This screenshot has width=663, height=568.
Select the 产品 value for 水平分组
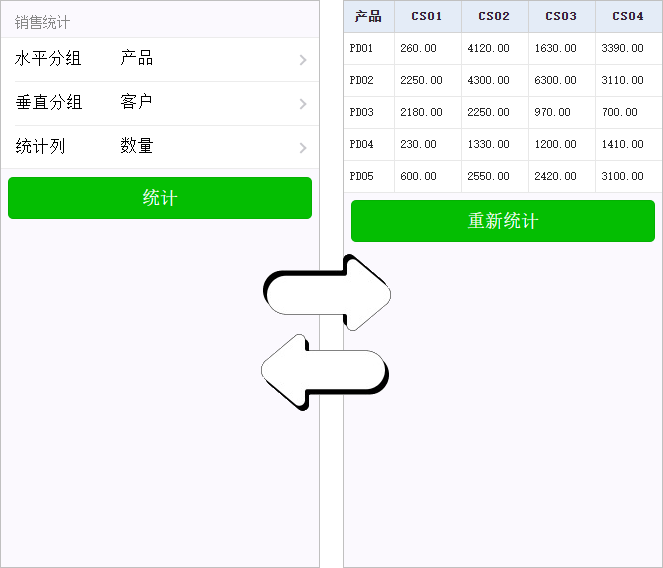pyautogui.click(x=137, y=59)
